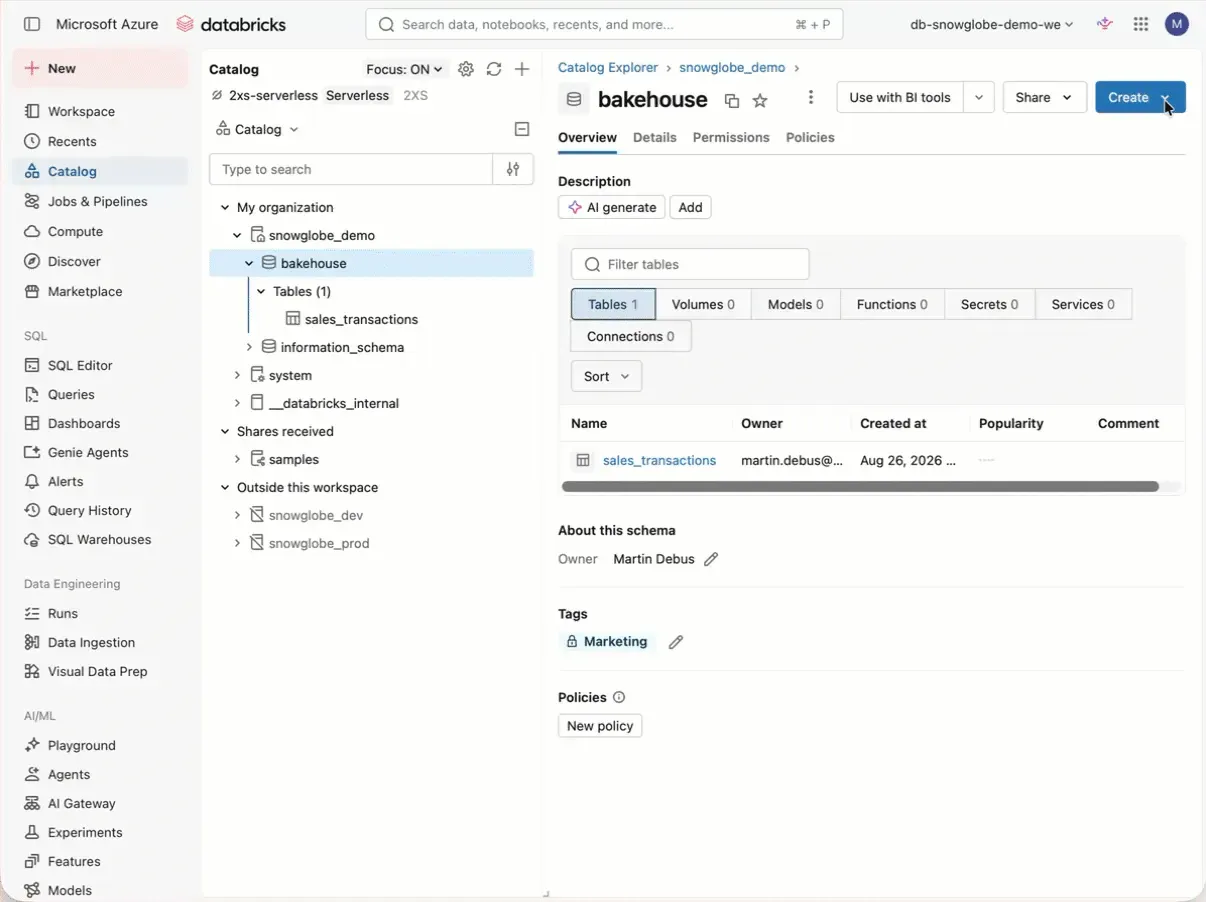Switch to the Details tab
The image size is (1206, 902).
655,137
